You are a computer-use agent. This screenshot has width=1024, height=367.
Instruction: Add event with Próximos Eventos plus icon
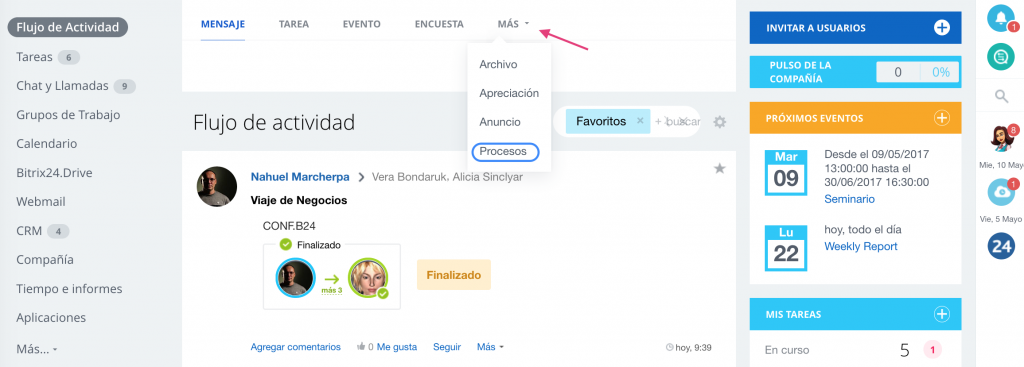pos(941,118)
